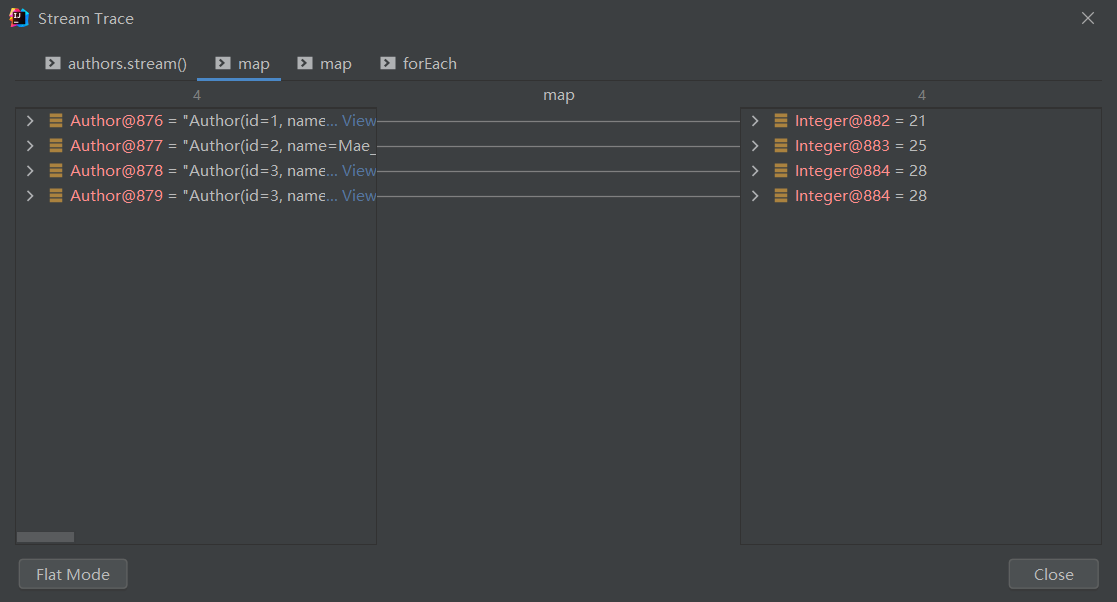Expand the Author@876 tree node
The height and width of the screenshot is (602, 1117).
tap(30, 121)
